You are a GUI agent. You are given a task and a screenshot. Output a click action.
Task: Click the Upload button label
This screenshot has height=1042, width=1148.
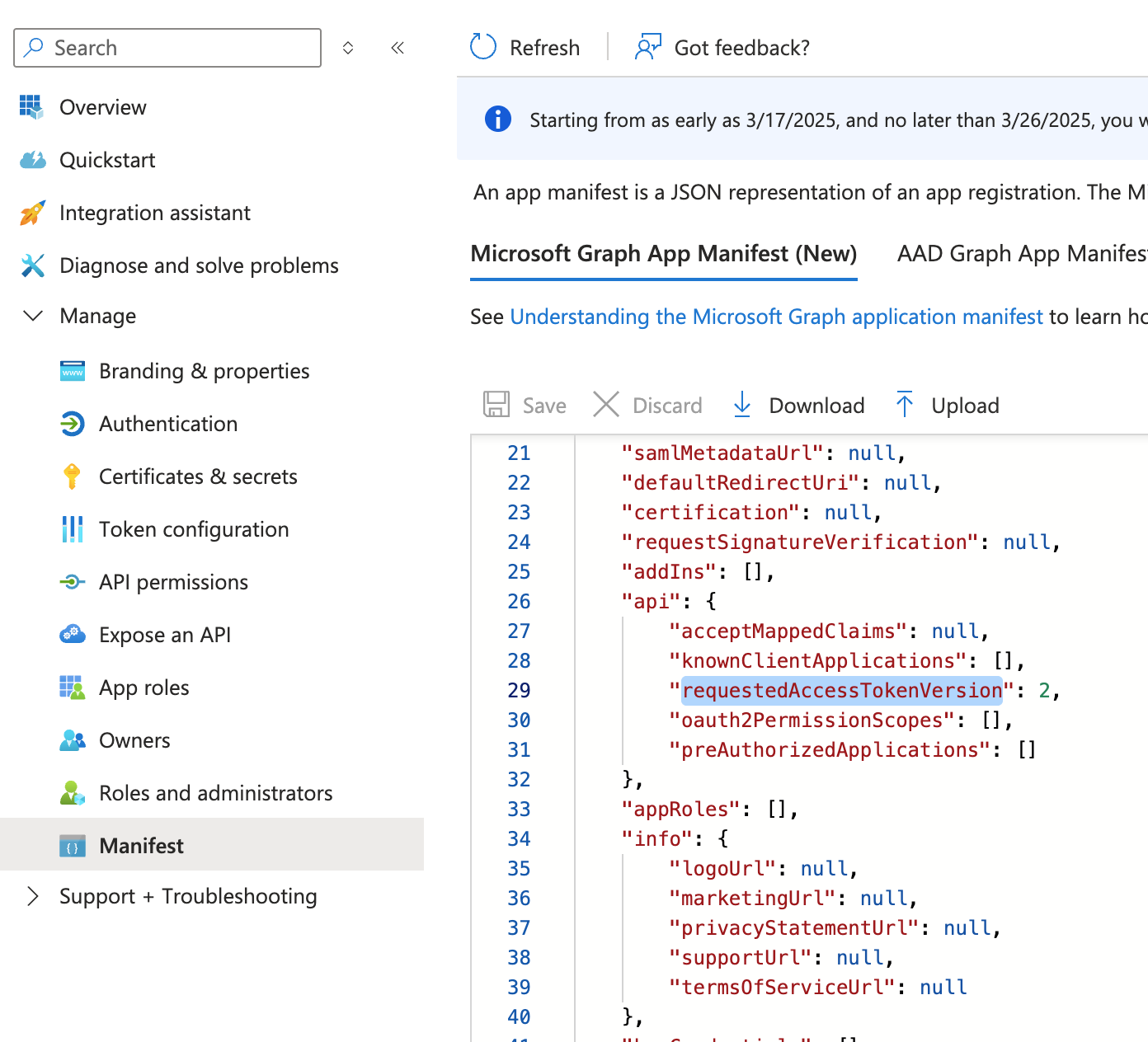point(965,406)
